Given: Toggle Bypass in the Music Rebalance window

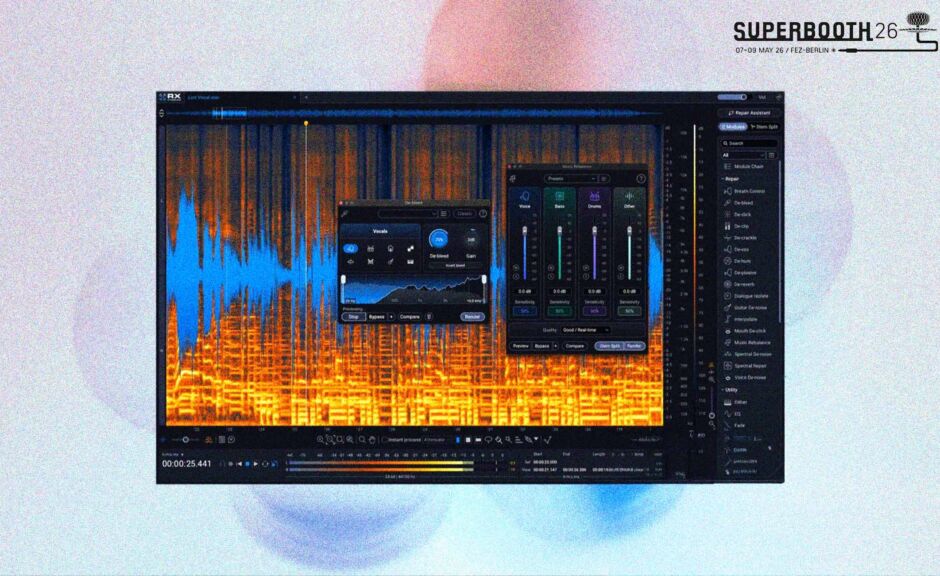Looking at the screenshot, I should click(542, 346).
